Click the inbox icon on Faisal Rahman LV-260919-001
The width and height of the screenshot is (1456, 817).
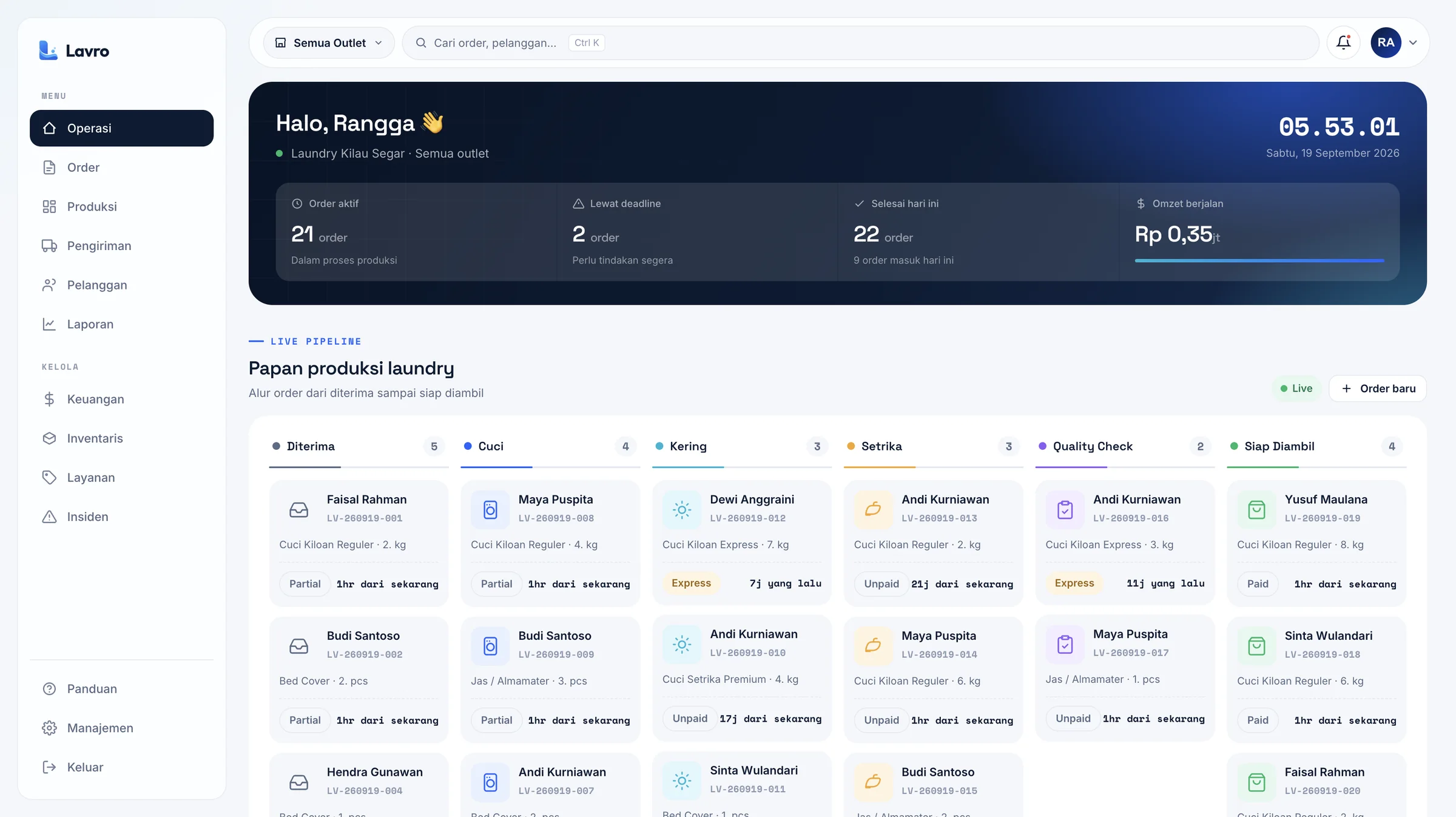point(298,509)
